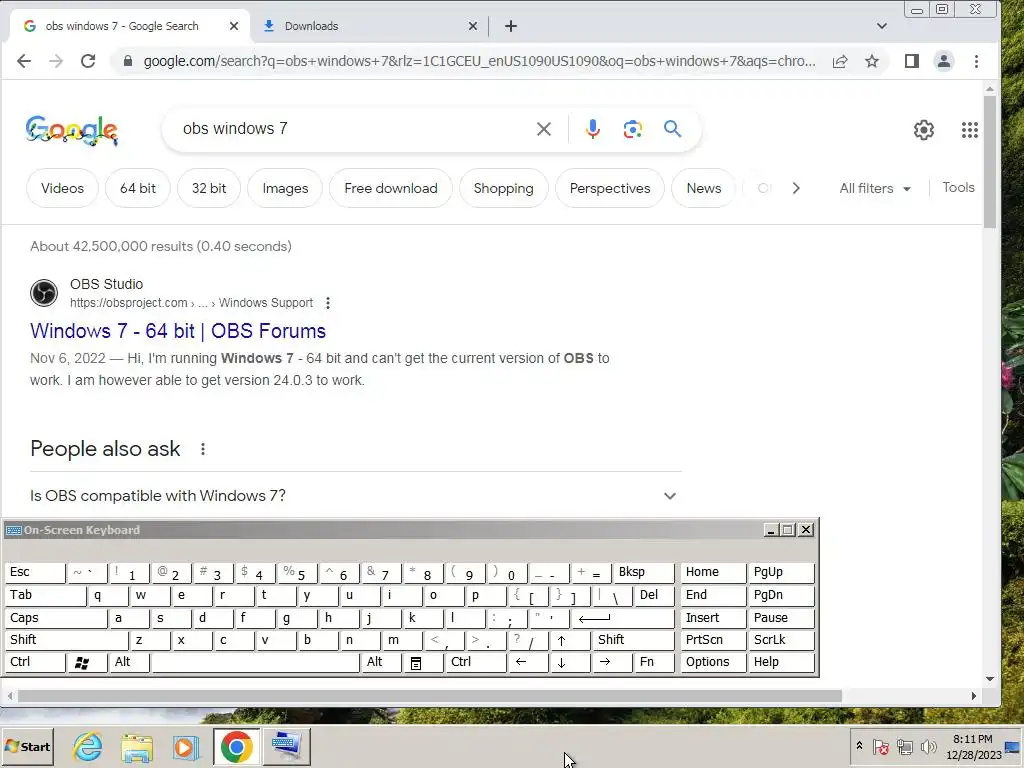Click the Chrome taskbar icon
1024x768 pixels.
[236, 746]
